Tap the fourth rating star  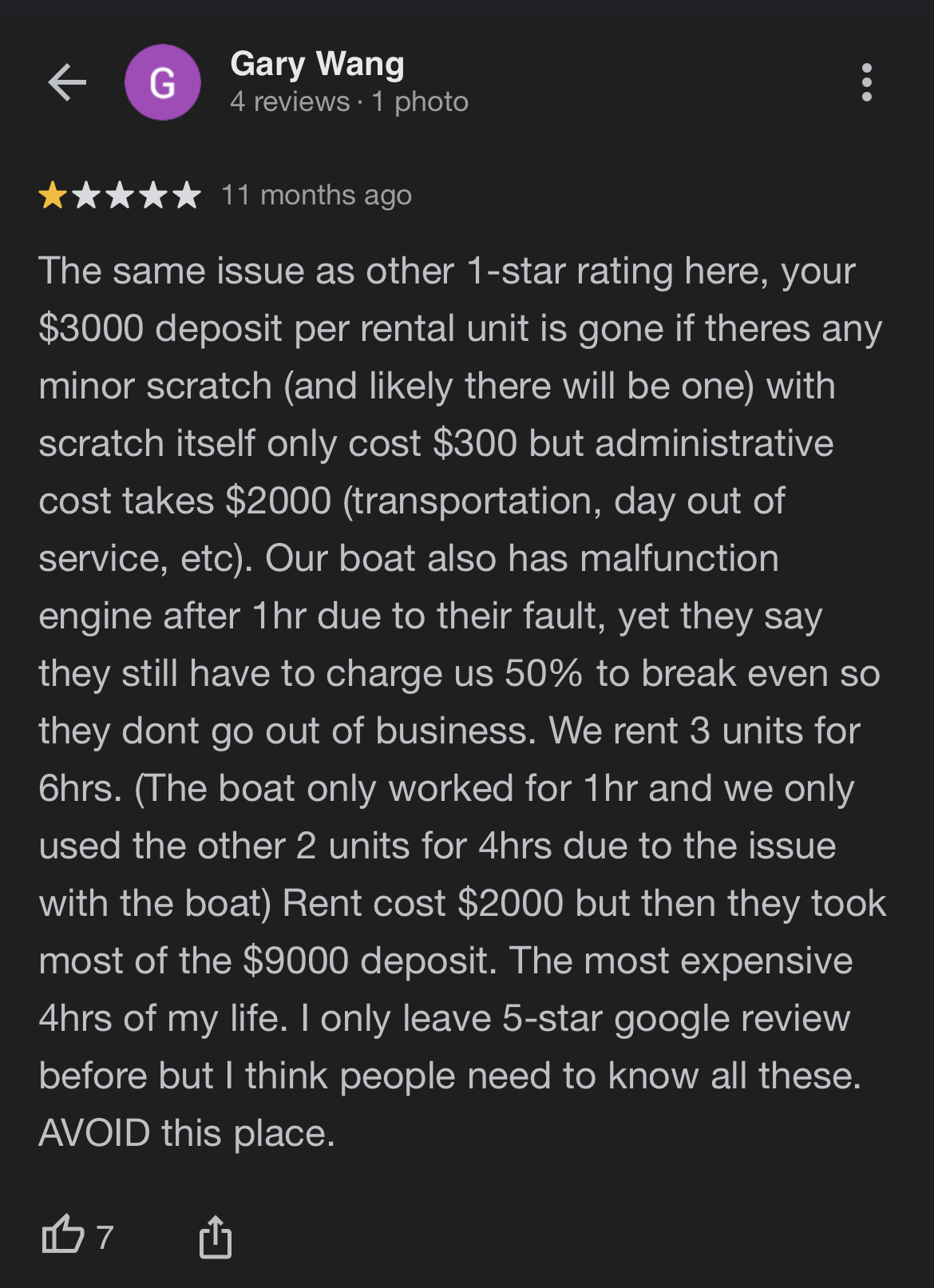[153, 195]
